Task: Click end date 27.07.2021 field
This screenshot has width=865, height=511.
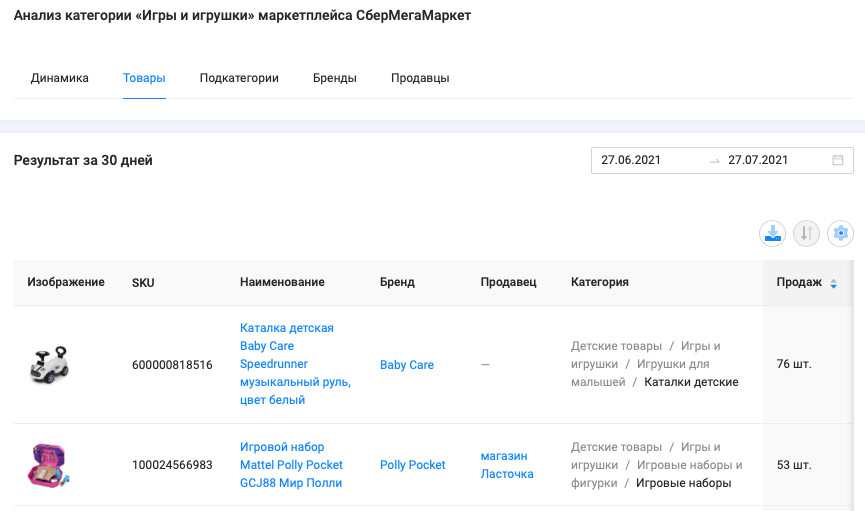Action: click(758, 160)
